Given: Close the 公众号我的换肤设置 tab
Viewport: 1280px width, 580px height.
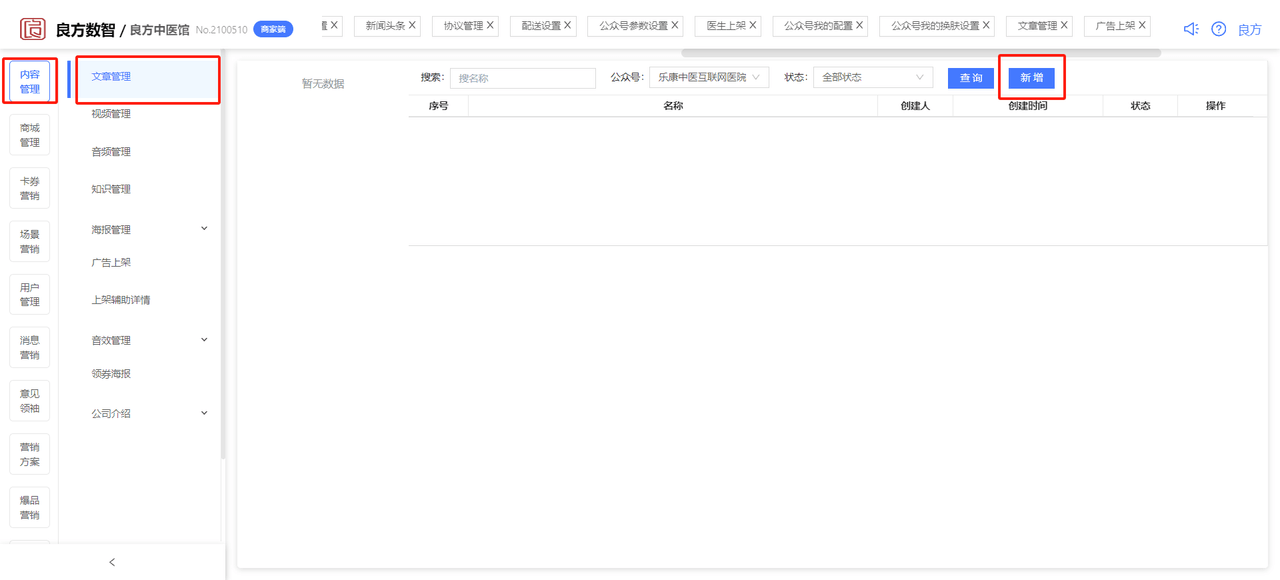Looking at the screenshot, I should pos(986,25).
